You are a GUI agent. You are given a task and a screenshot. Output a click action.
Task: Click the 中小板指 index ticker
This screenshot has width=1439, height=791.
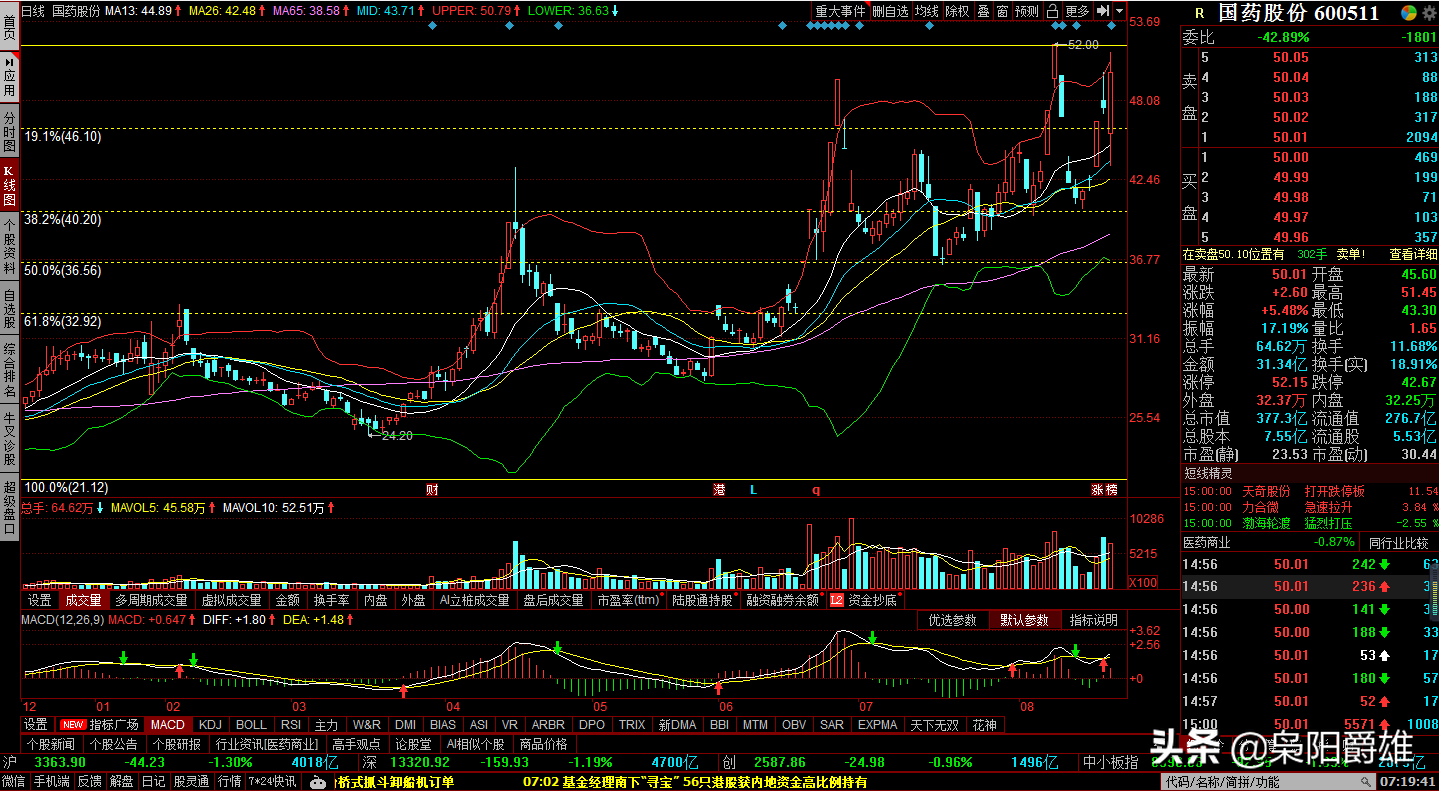[x=1112, y=762]
